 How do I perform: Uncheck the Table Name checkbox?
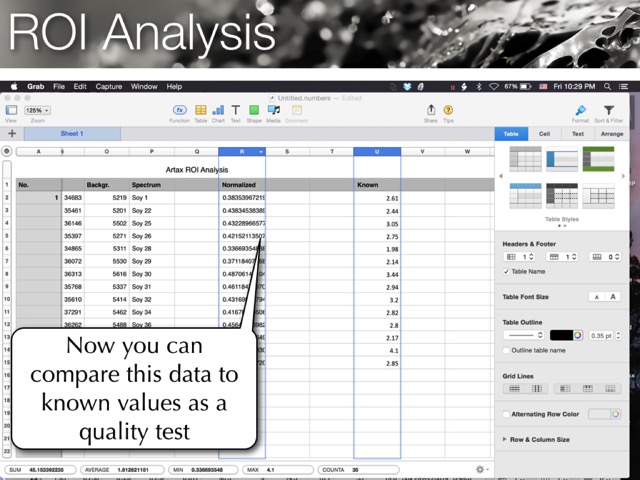pos(506,271)
